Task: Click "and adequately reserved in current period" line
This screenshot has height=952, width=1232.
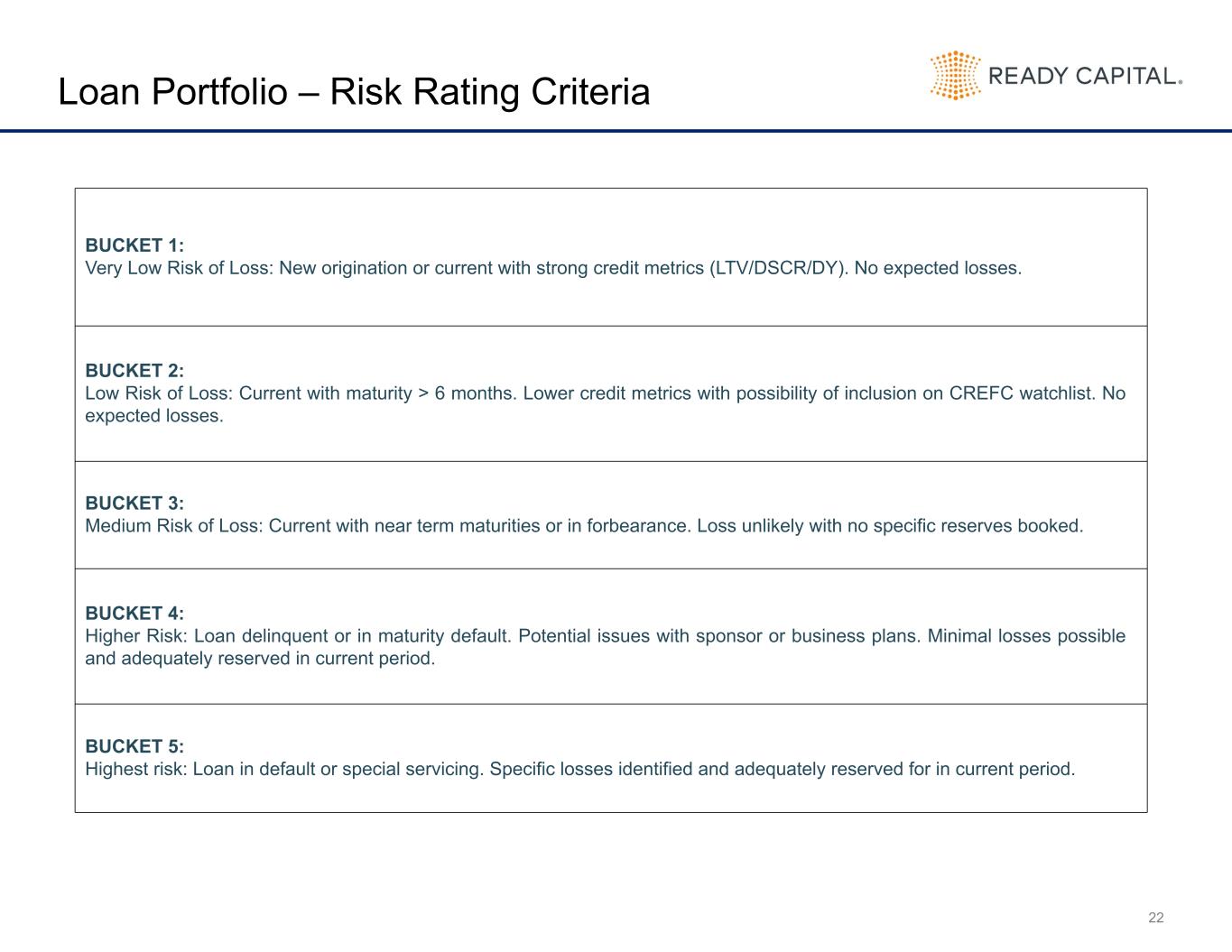Action: pyautogui.click(x=260, y=659)
